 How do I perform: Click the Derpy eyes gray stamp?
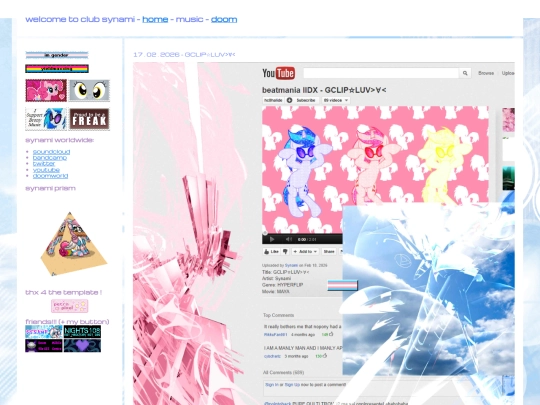click(x=89, y=90)
